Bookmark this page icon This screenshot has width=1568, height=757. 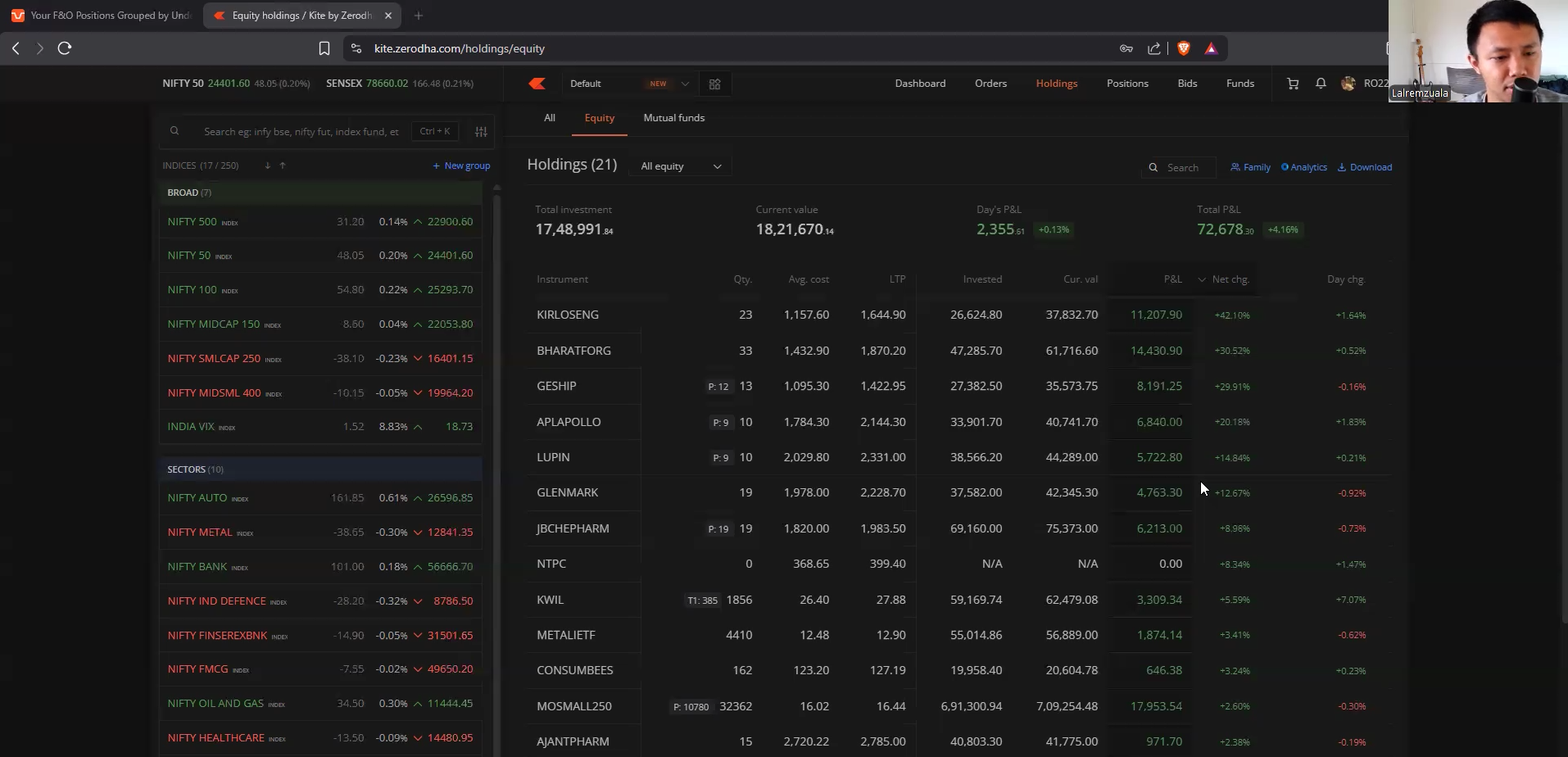click(324, 48)
